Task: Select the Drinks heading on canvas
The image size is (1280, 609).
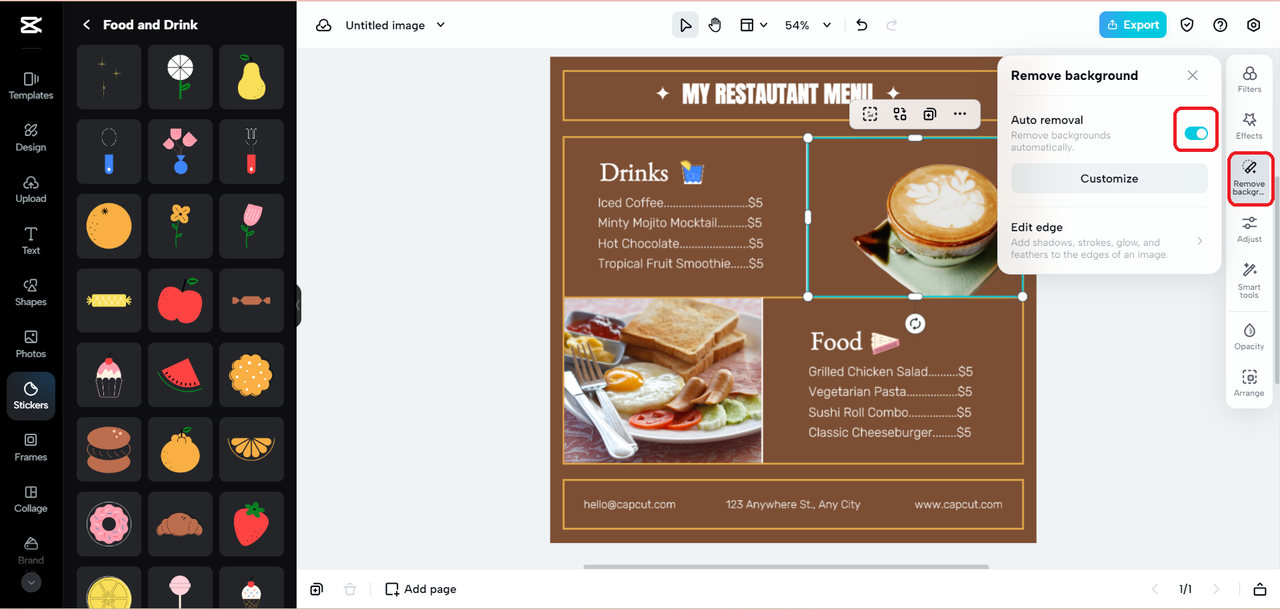Action: (633, 173)
